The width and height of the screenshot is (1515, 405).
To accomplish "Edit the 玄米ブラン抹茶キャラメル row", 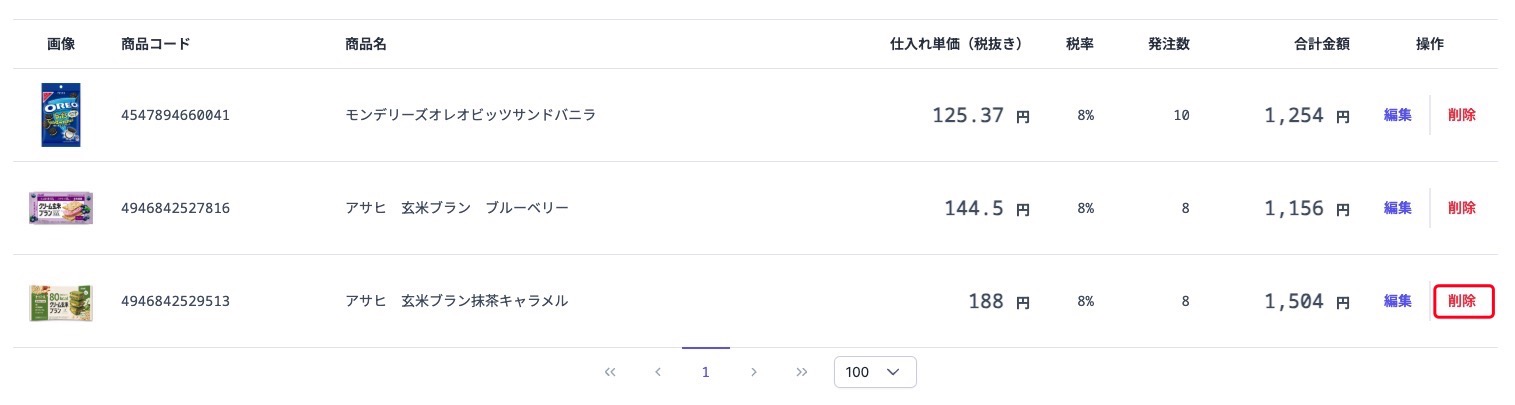I will tap(1397, 301).
